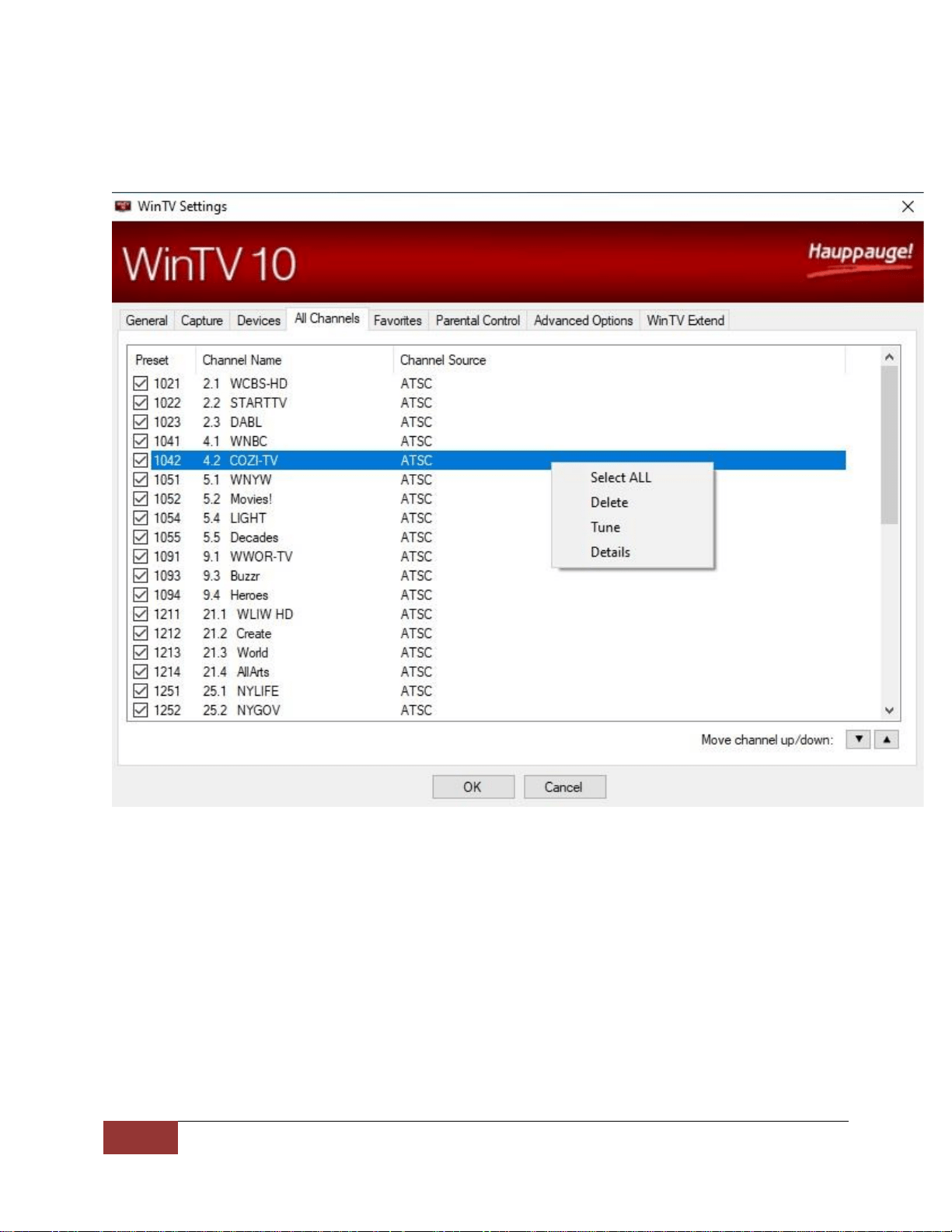The width and height of the screenshot is (952, 1232).
Task: Select the 2.1 WCBS-HD channel row
Action: tap(487, 383)
